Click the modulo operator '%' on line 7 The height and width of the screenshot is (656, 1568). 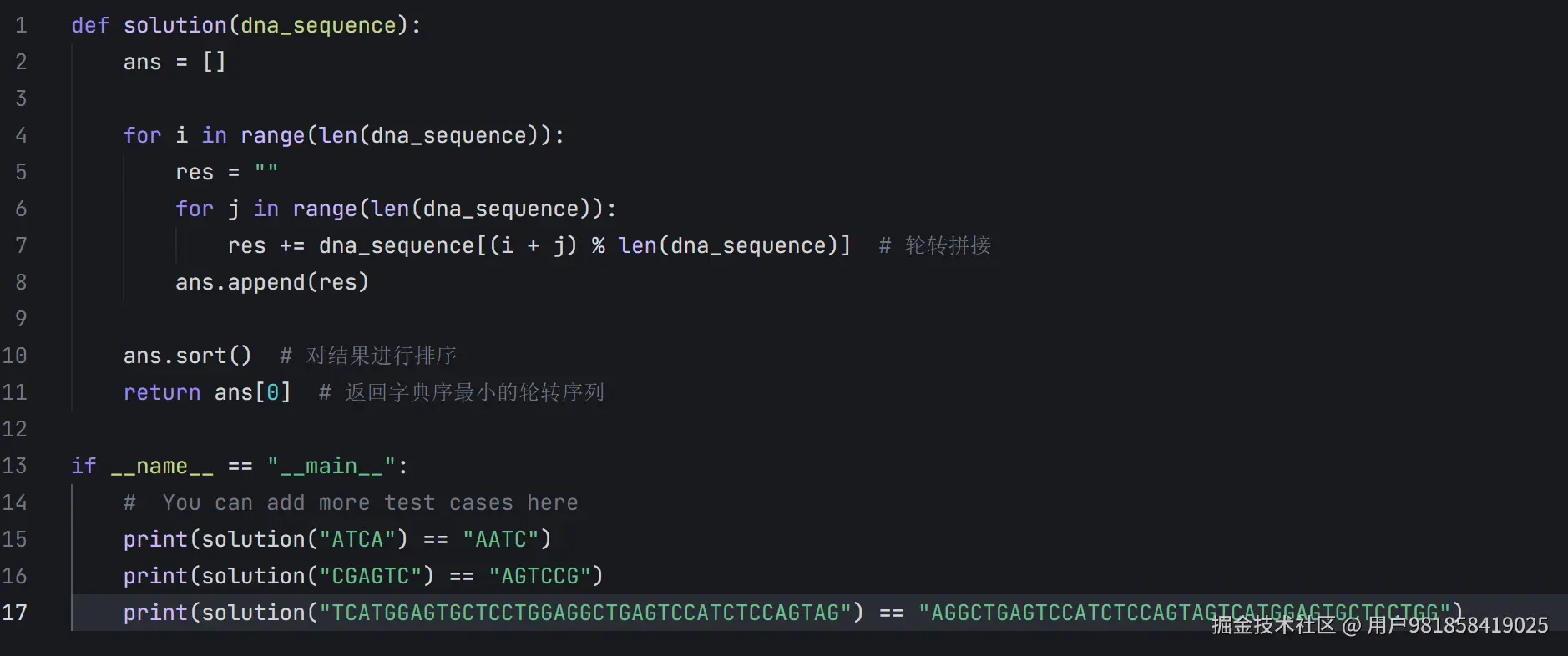(x=598, y=246)
